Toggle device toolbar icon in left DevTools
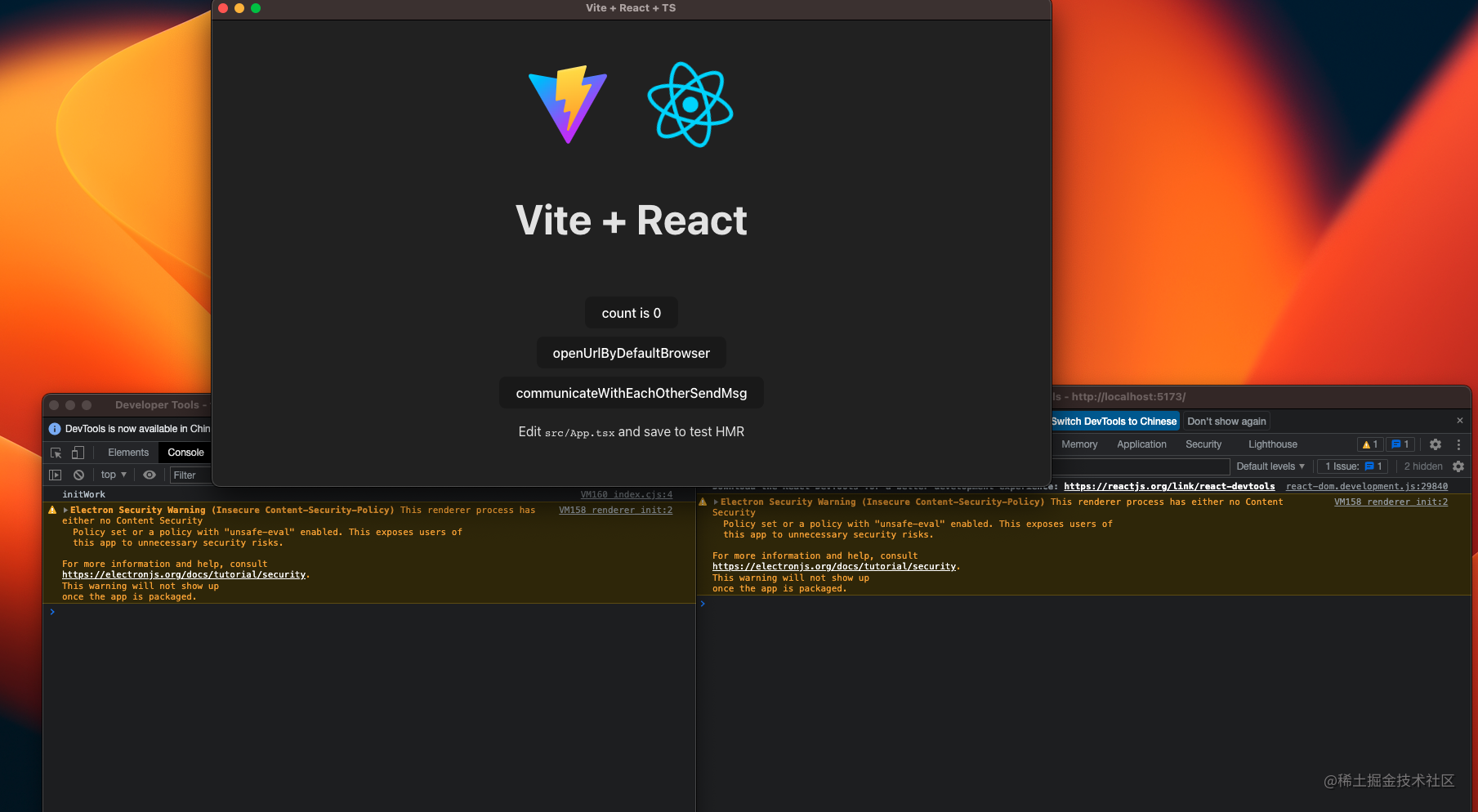Screen dimensions: 1478x812 tap(78, 453)
